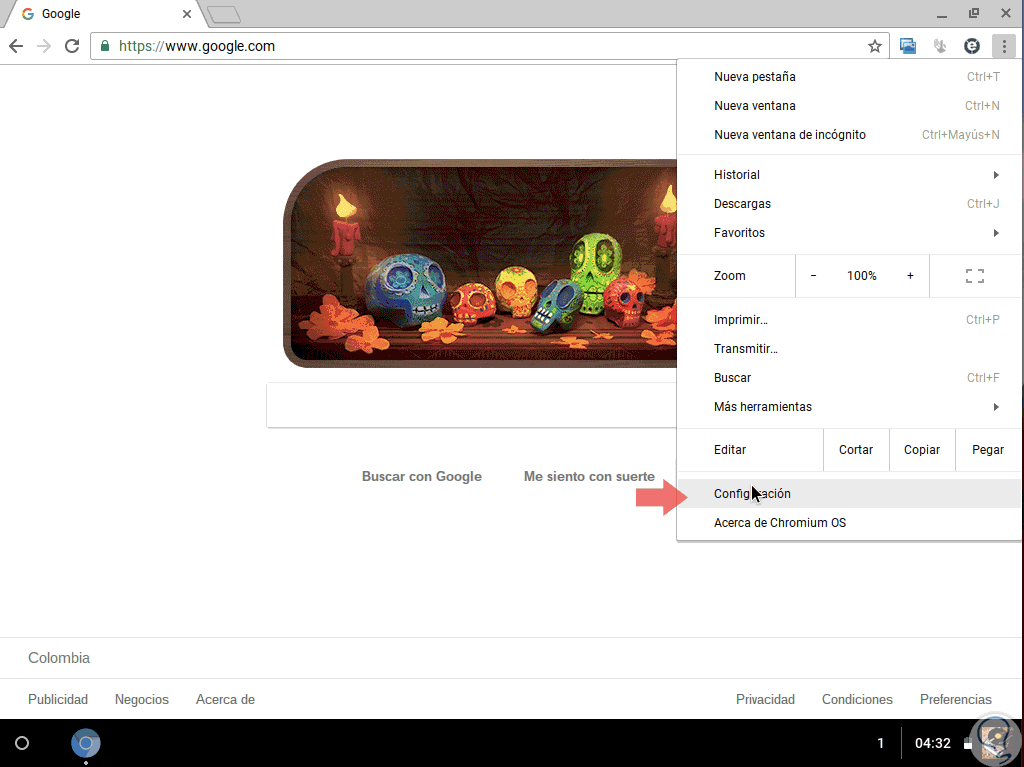The image size is (1024, 767).
Task: Open Preferencias link
Action: coord(955,699)
